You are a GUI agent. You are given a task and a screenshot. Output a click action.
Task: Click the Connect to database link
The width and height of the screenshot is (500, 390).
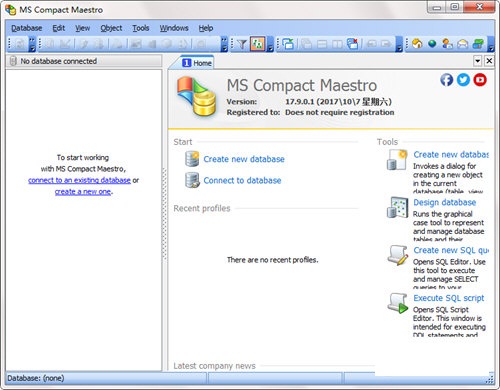(x=242, y=180)
